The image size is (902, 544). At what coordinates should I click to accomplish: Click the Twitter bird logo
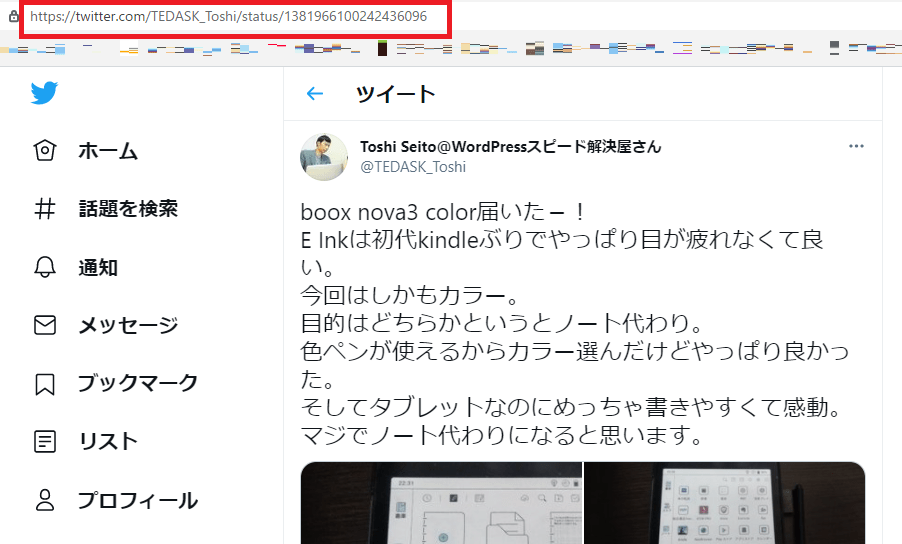44,93
